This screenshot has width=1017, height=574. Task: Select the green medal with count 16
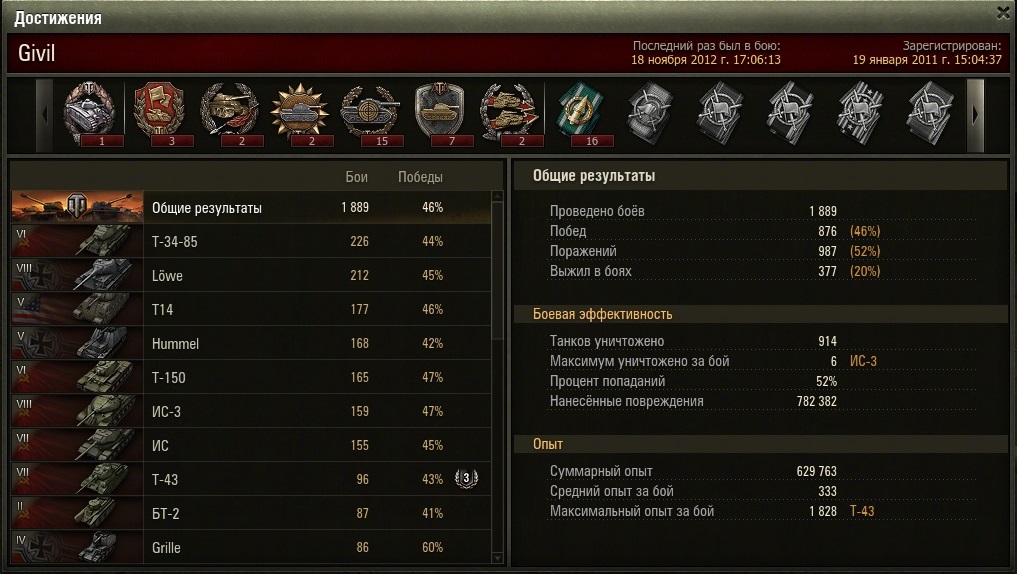pos(579,113)
